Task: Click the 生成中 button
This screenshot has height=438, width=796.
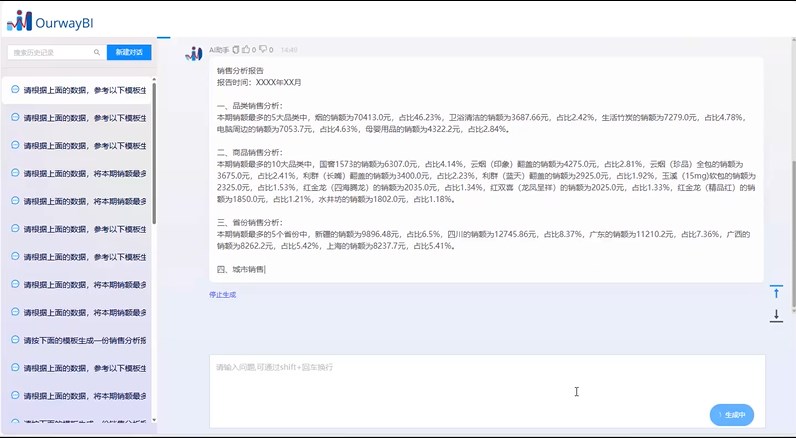Action: click(x=732, y=414)
